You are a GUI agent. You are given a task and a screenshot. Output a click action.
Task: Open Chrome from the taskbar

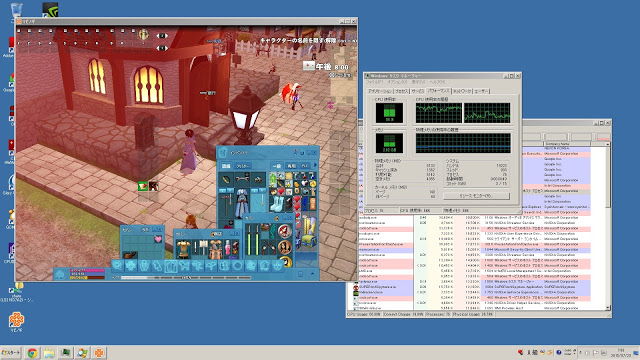tap(32, 353)
